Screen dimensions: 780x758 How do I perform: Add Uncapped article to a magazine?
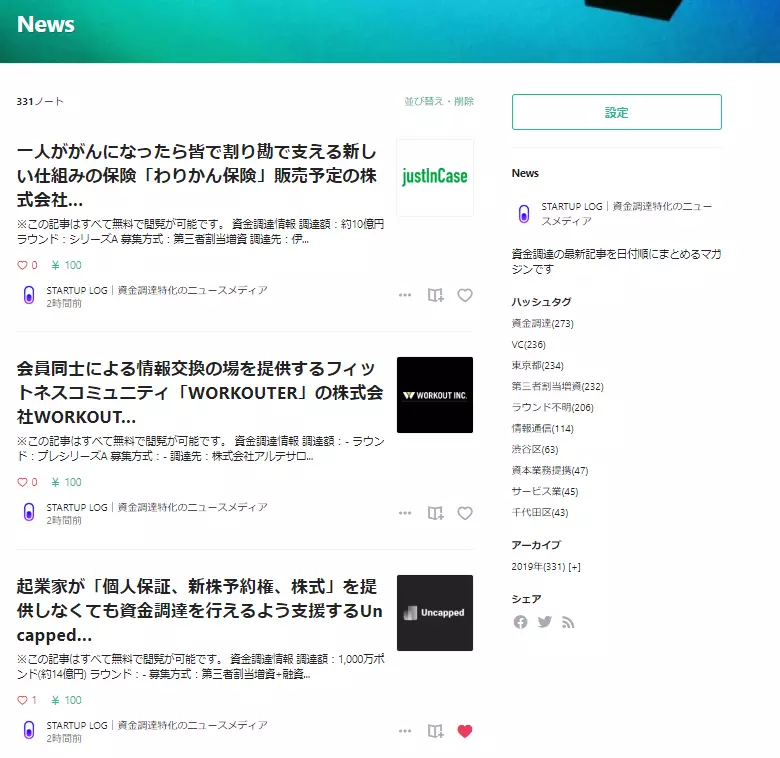click(435, 731)
